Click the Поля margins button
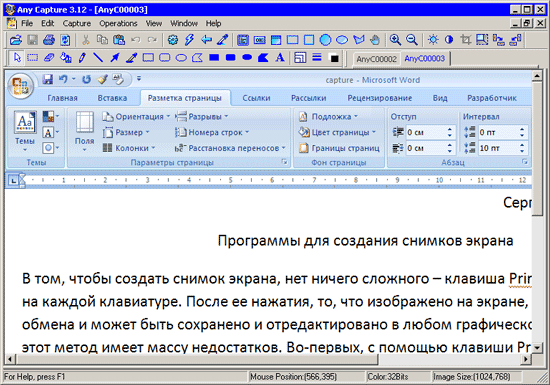Viewport: 550px width, 385px height. (85, 131)
